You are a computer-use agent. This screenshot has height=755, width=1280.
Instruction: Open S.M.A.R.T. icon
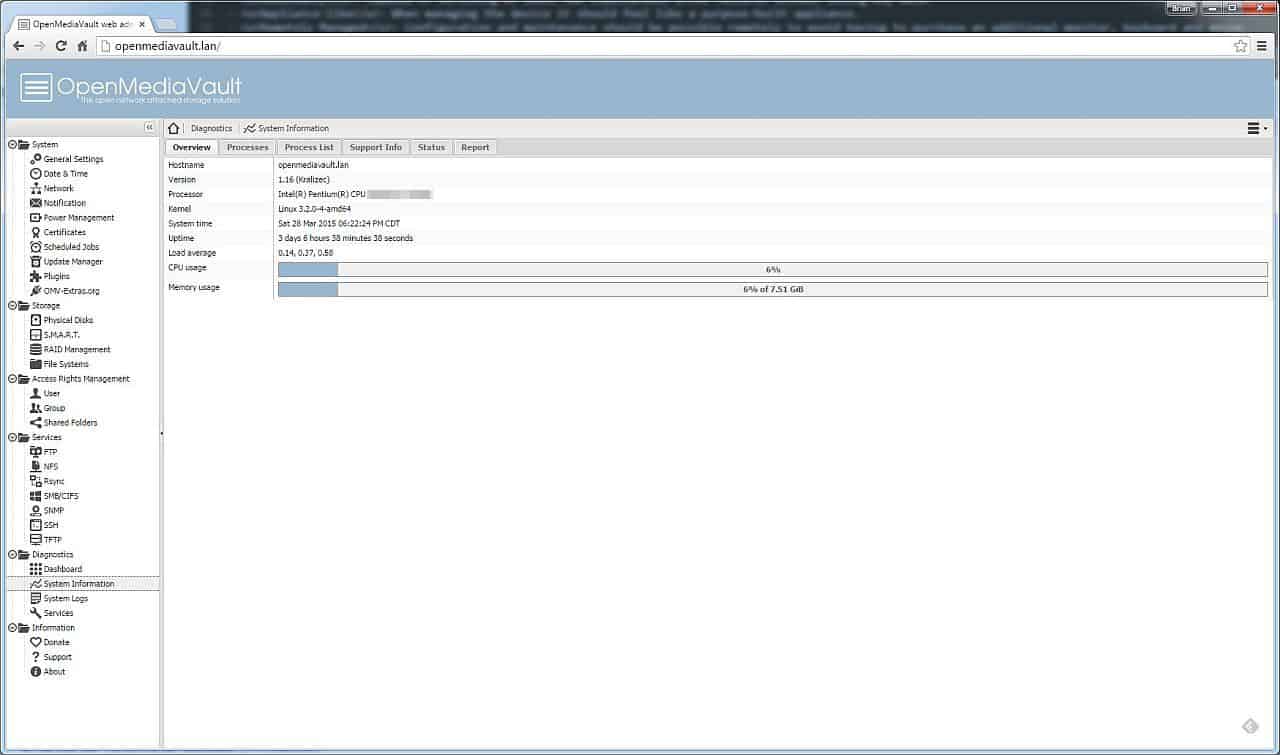[x=36, y=335]
